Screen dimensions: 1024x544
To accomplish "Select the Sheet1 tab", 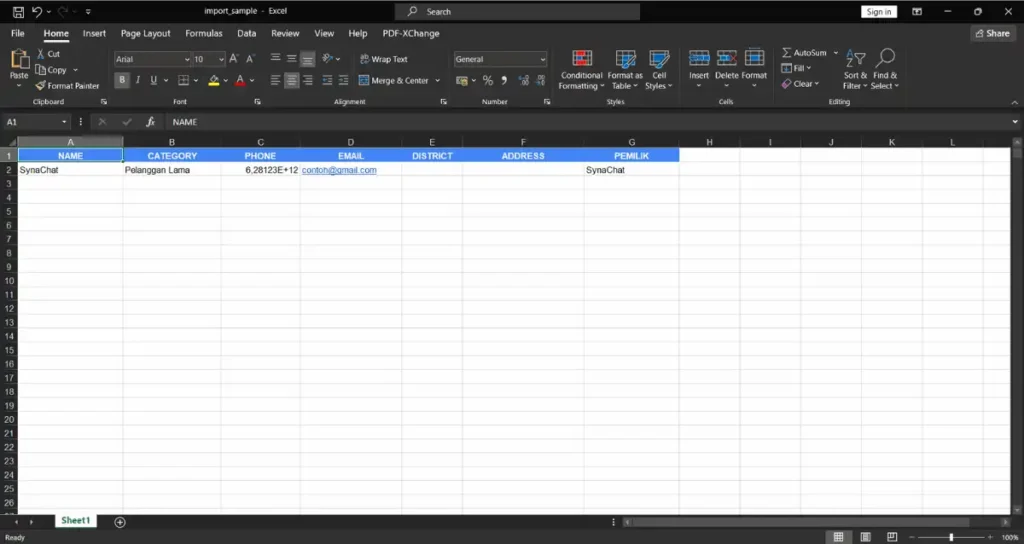I will 75,520.
